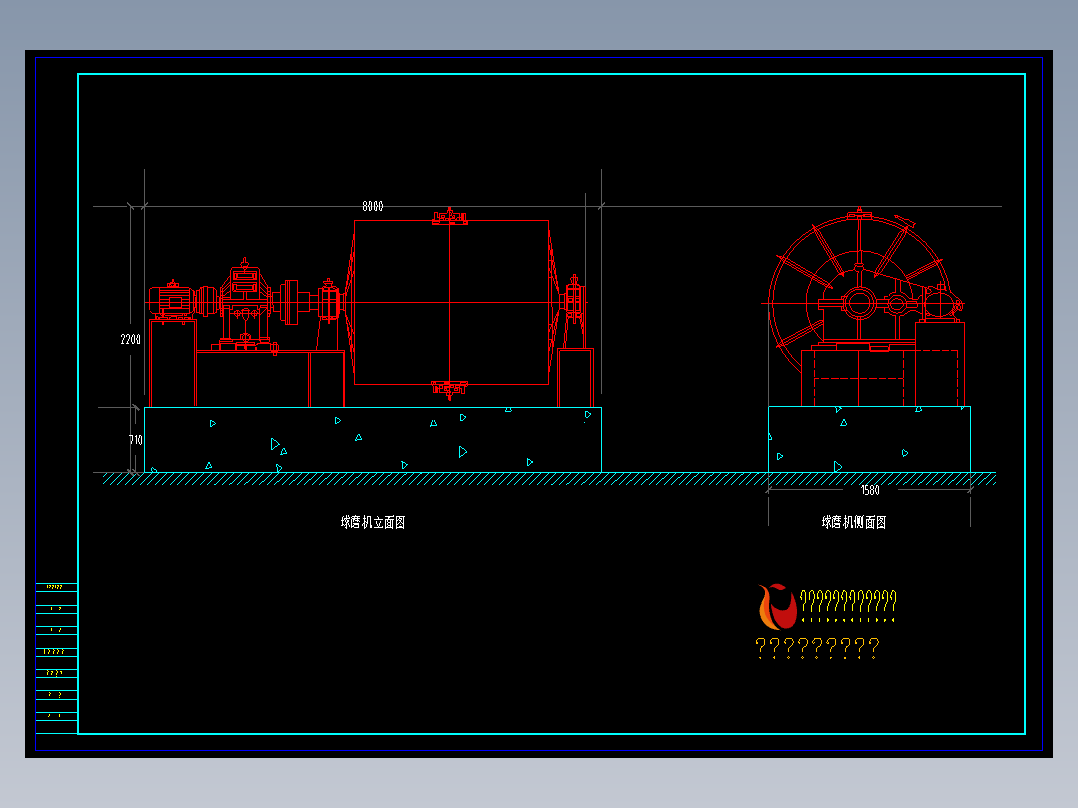Select the 1580 width dimension text

coord(870,490)
